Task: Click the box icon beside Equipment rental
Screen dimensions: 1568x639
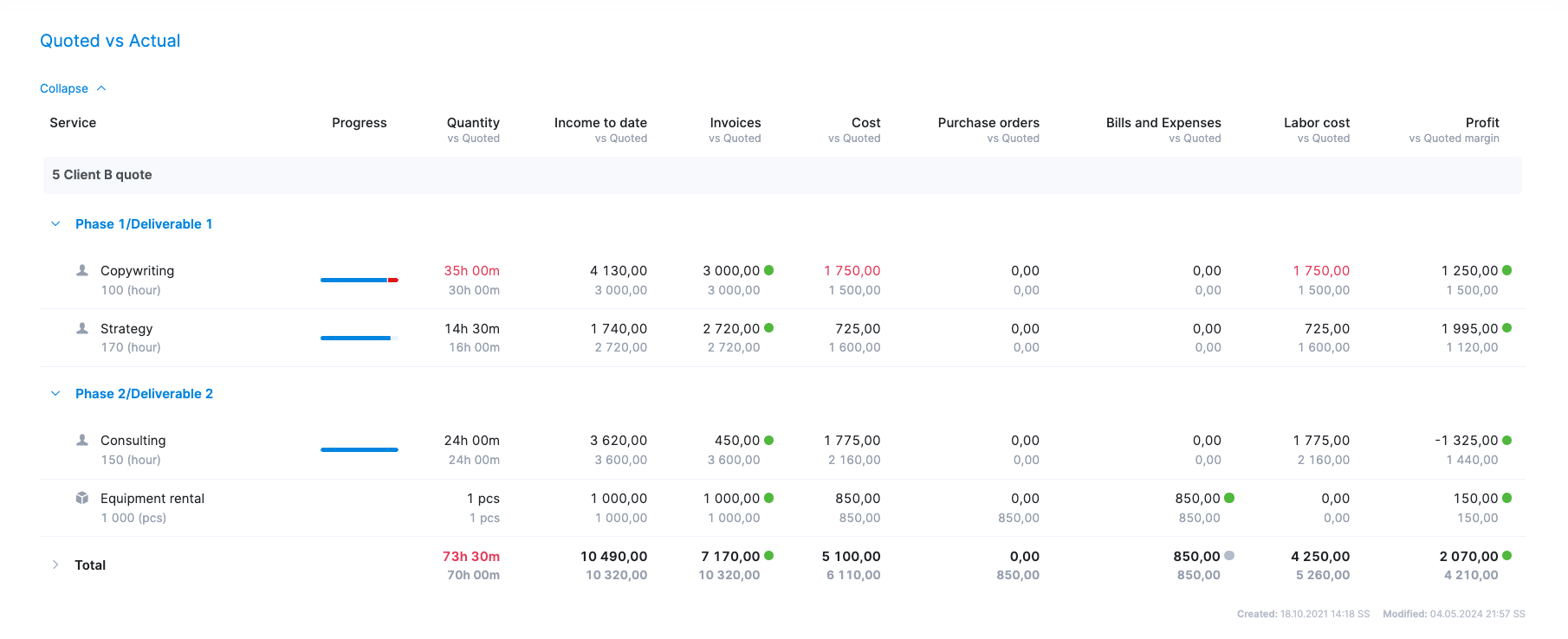Action: pyautogui.click(x=82, y=498)
